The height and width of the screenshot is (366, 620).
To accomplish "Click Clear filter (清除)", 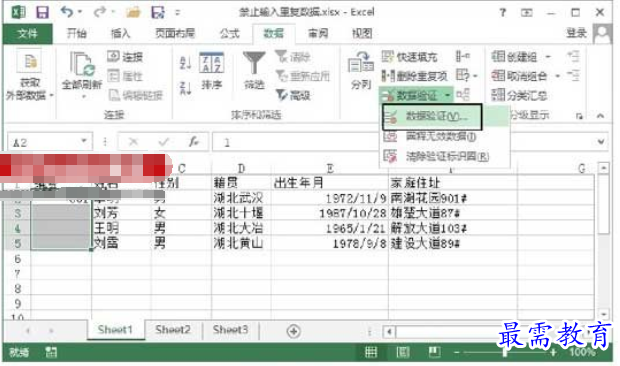I will (x=293, y=57).
